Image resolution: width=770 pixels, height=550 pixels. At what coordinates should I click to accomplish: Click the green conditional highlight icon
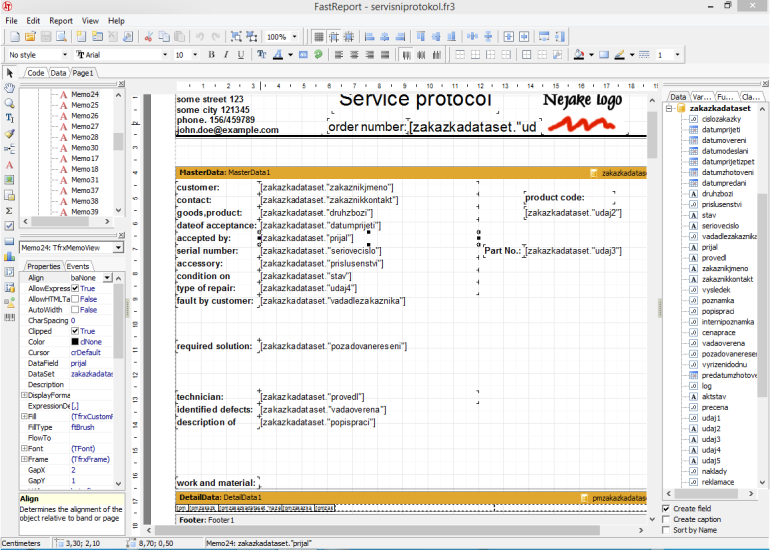318,55
